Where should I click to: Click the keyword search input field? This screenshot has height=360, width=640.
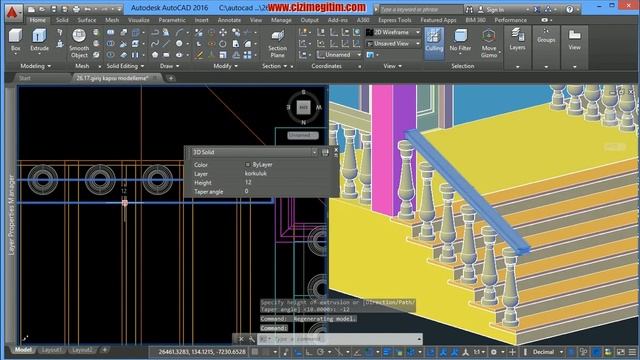tap(421, 9)
